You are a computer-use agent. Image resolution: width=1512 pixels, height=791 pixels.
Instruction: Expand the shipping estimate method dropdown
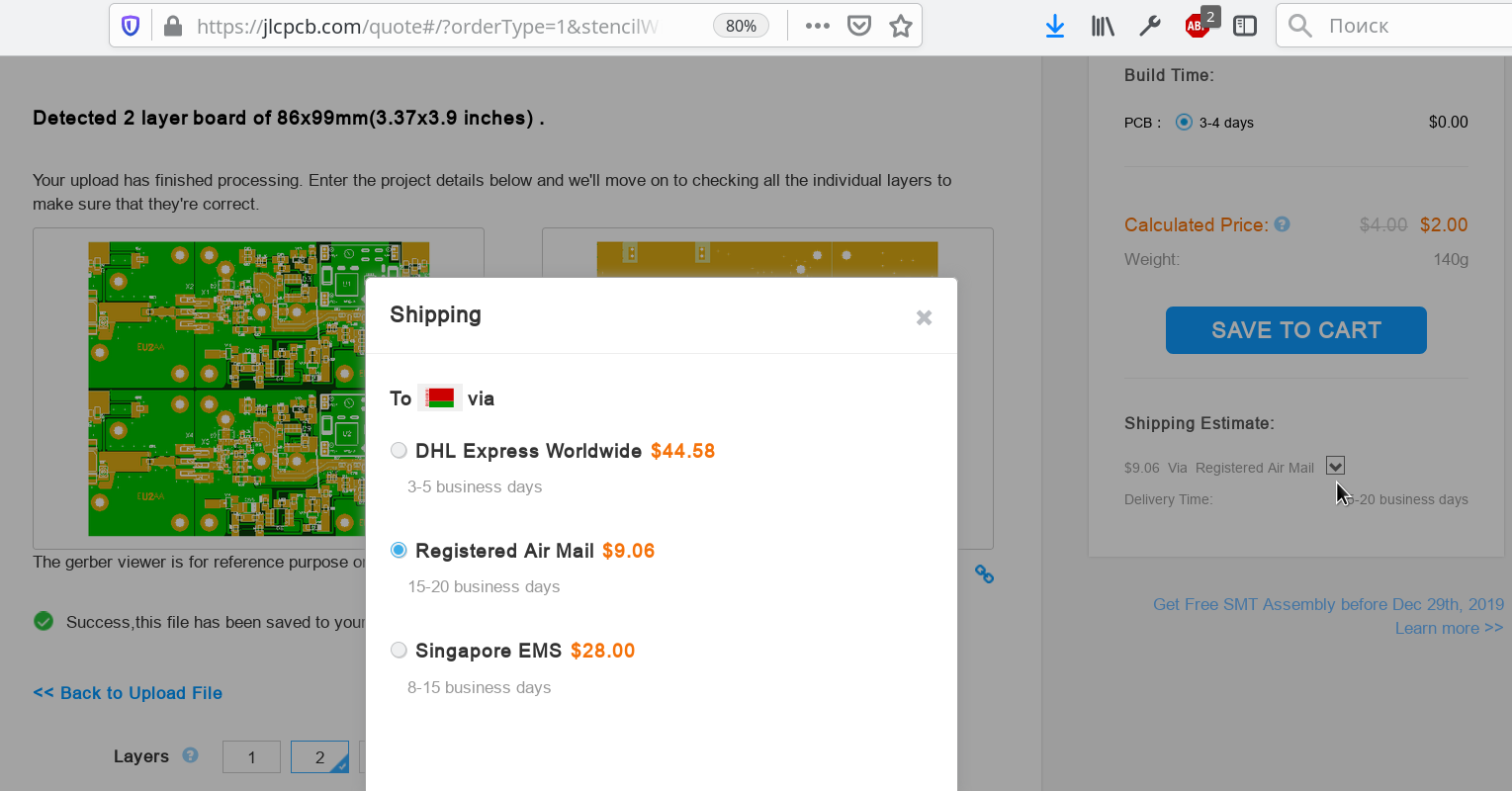(1335, 466)
